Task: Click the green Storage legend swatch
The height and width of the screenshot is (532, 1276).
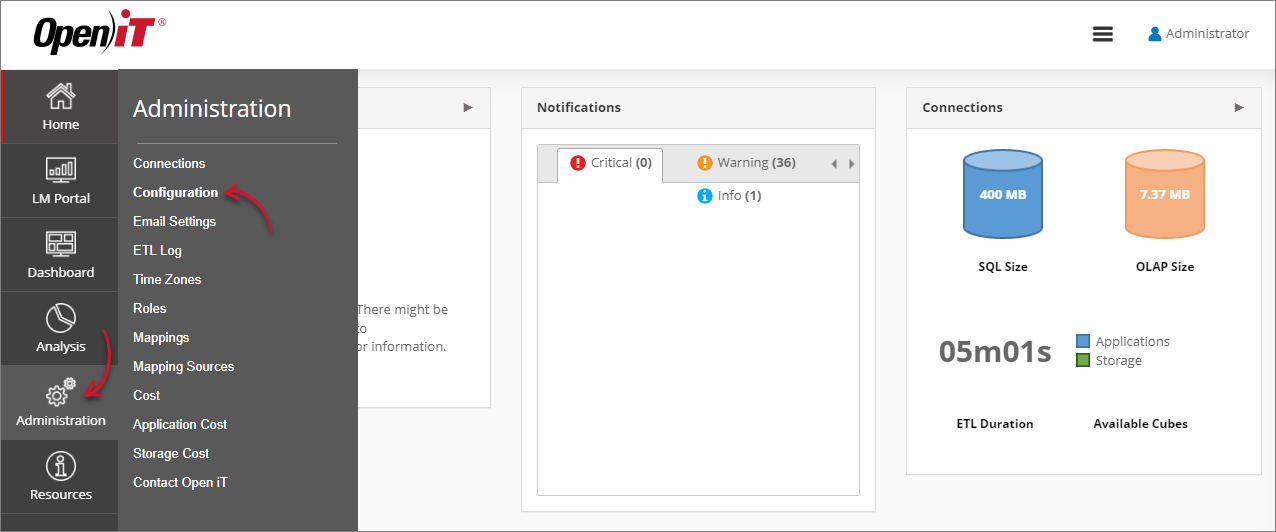Action: (1083, 360)
